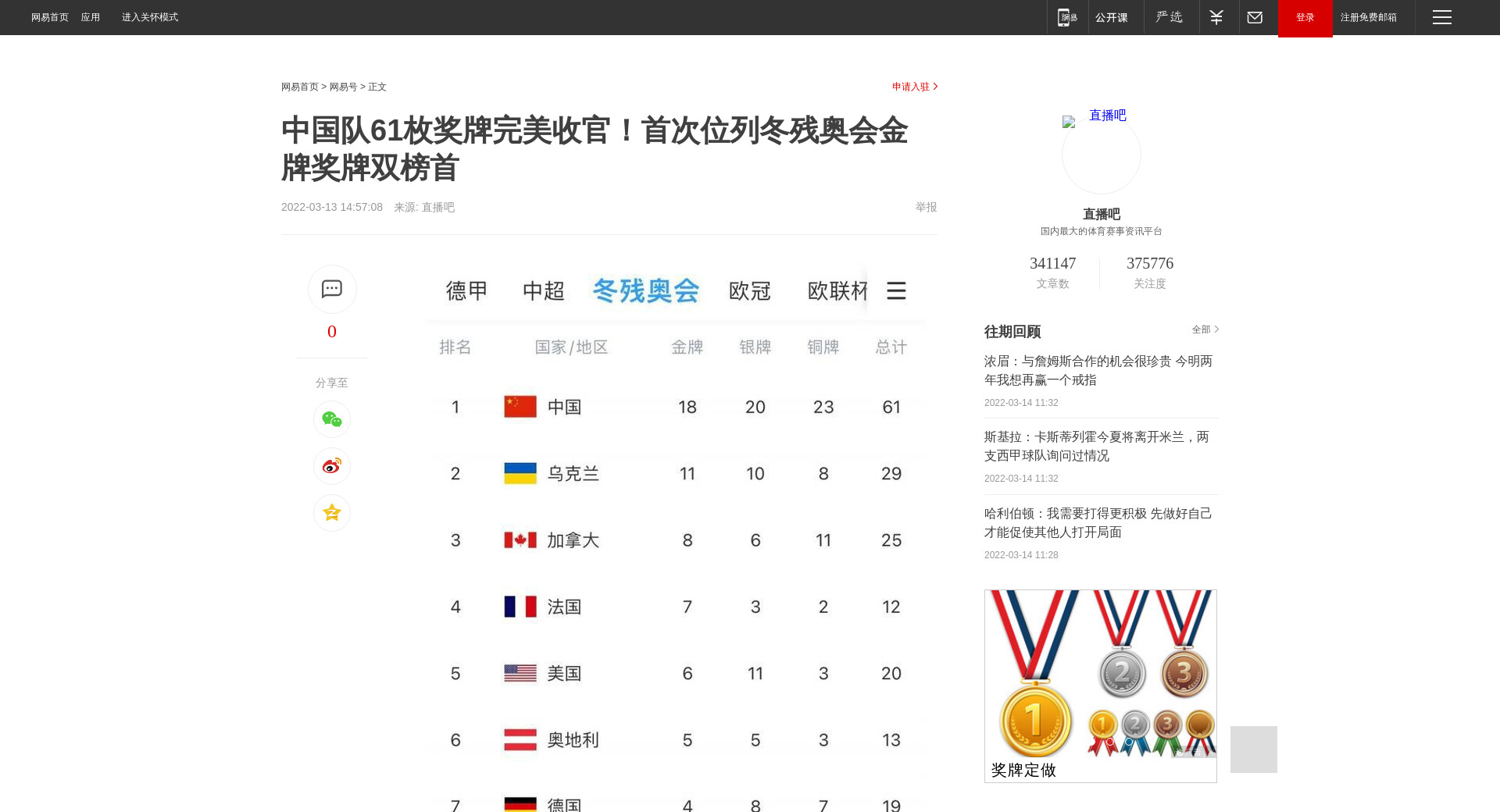Toggle 进入关怀模式 accessibility mode

click(x=150, y=17)
